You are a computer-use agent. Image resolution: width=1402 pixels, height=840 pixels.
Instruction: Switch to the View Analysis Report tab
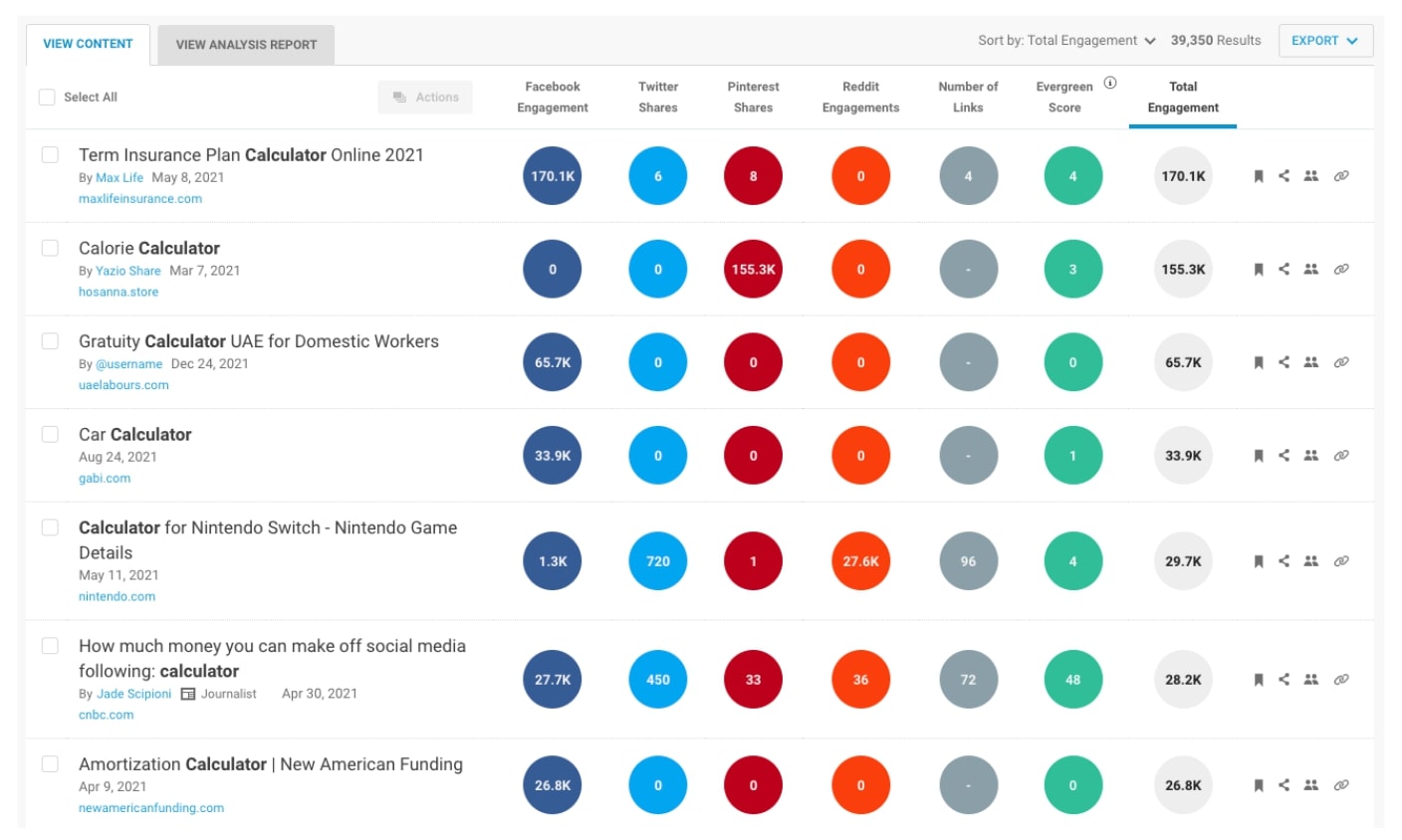[243, 45]
